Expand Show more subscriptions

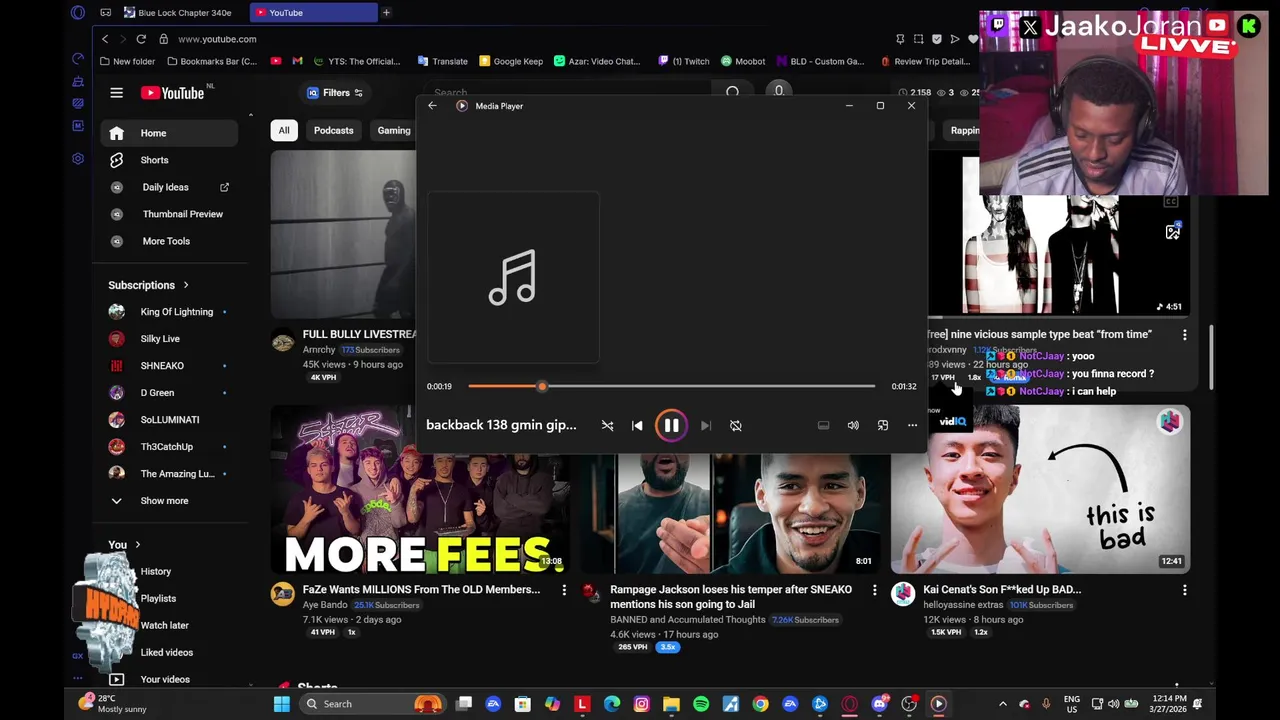(x=170, y=501)
